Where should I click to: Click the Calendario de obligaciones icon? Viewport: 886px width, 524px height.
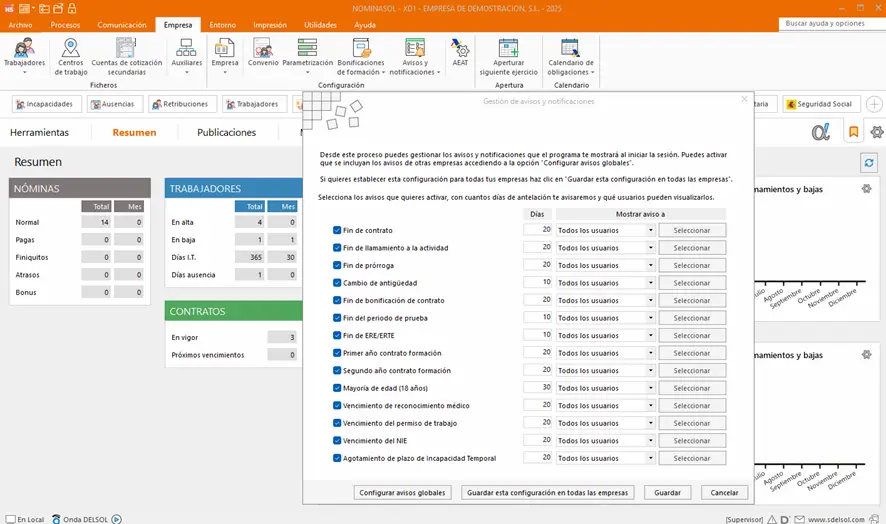tap(570, 52)
